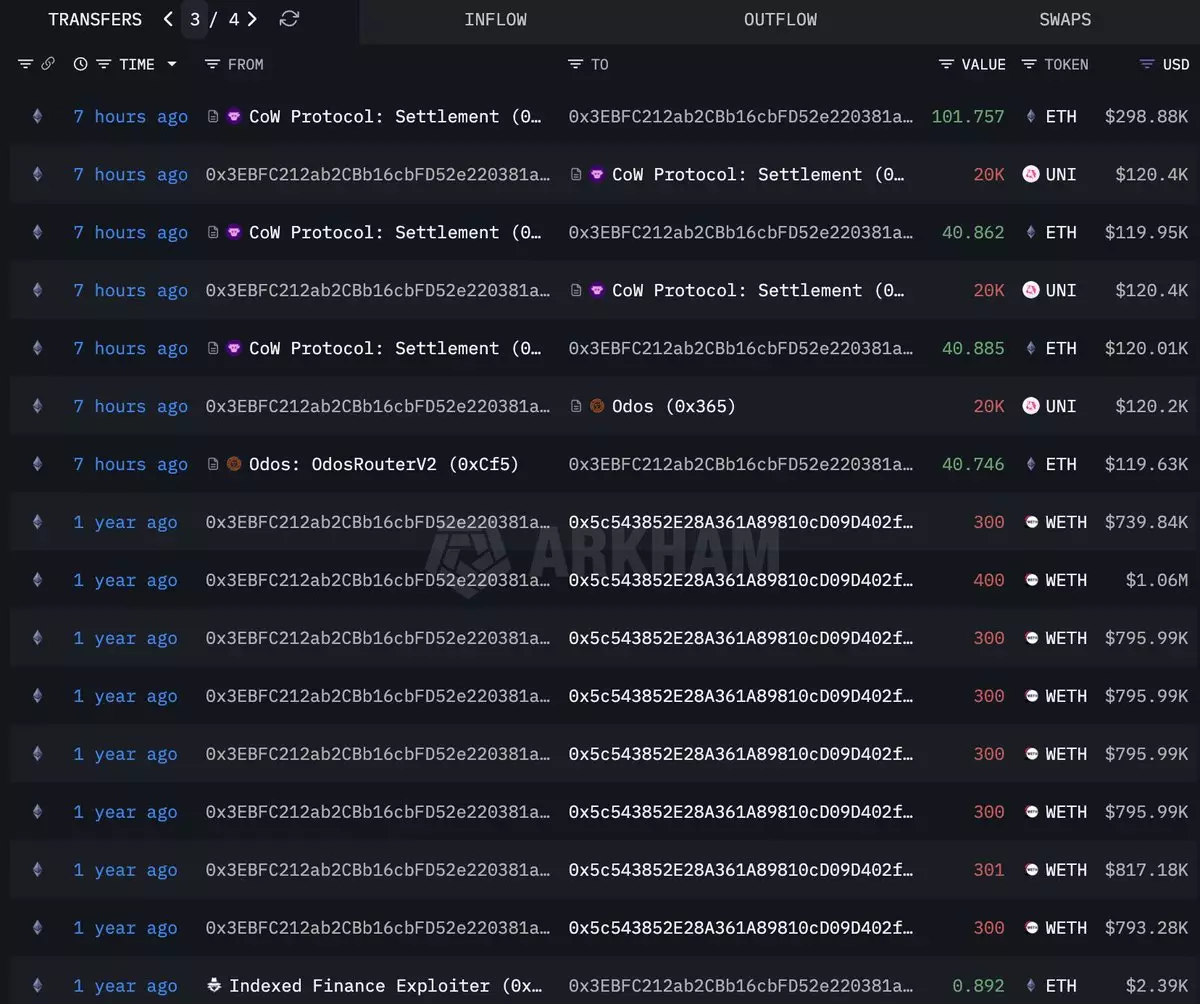
Task: Switch to the INFLOW tab
Action: point(495,20)
